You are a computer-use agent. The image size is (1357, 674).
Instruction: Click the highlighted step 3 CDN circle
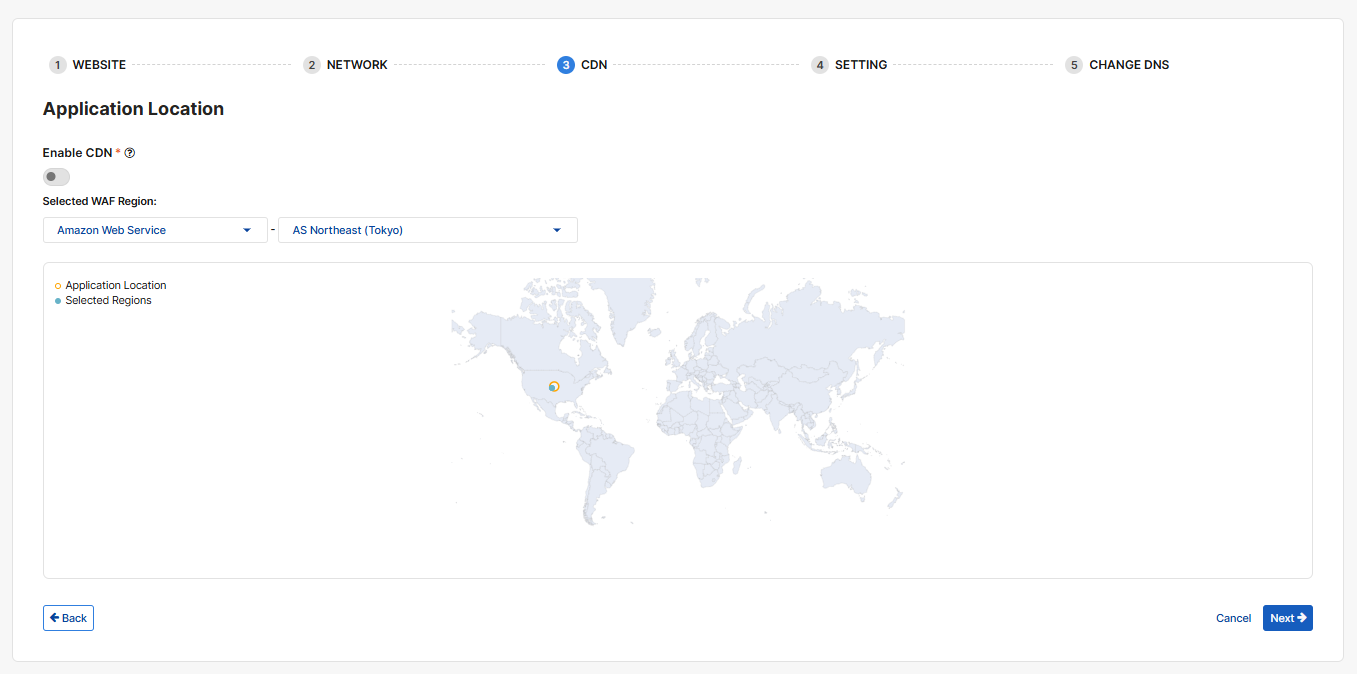click(x=566, y=65)
